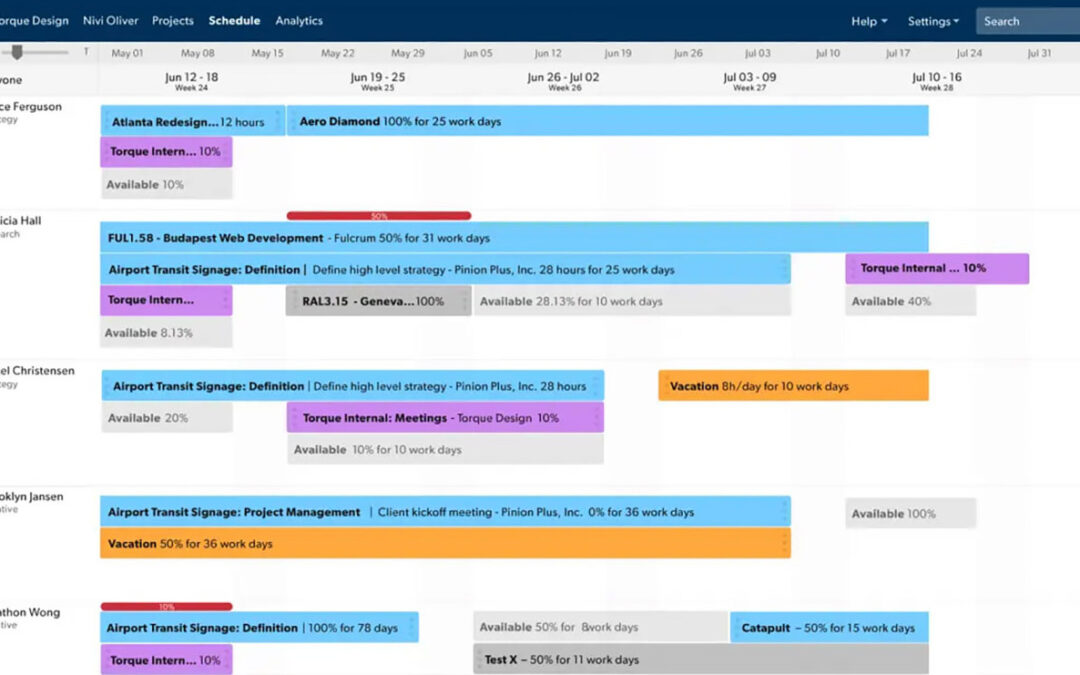
Task: Click the red 50% progress marker
Action: coord(378,214)
